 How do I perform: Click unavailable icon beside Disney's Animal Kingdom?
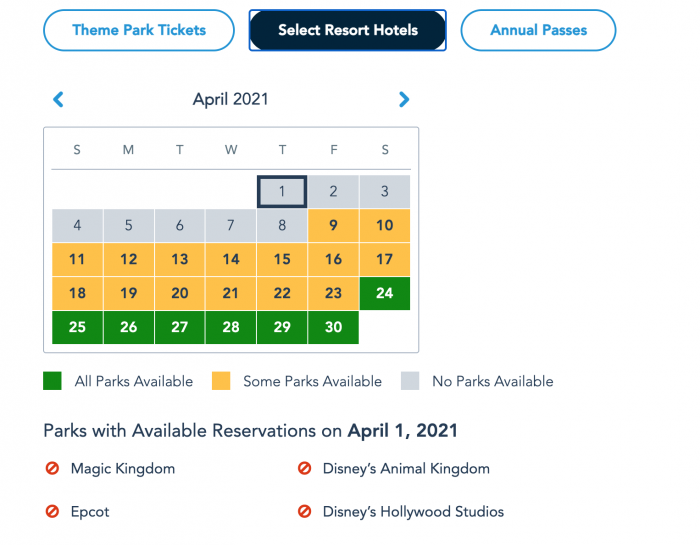304,468
